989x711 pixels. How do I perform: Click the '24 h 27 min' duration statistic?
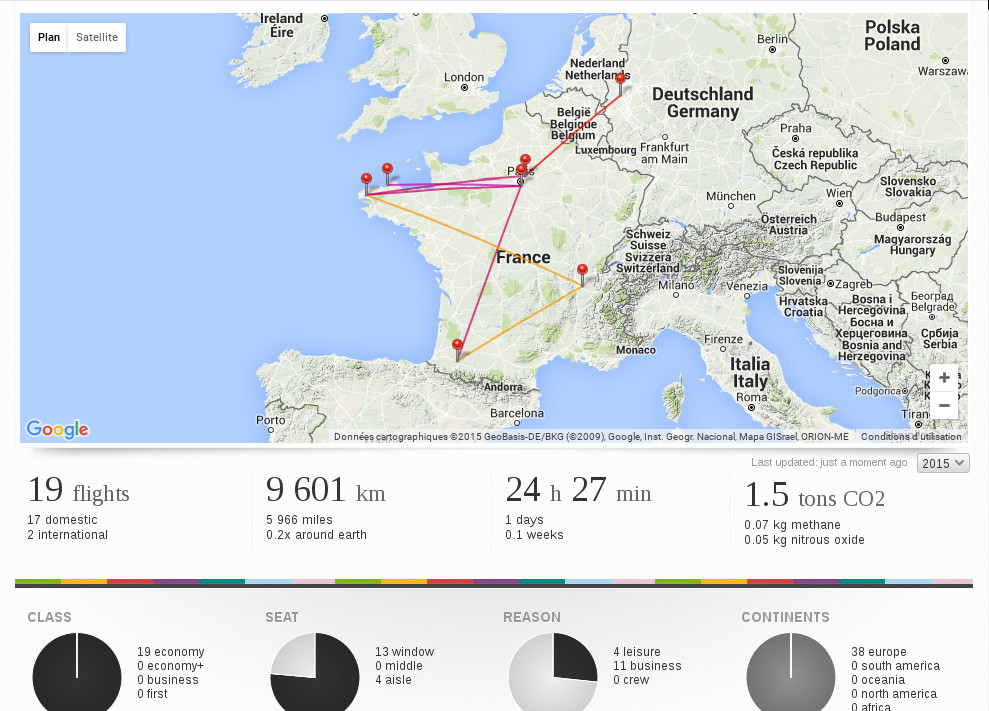pyautogui.click(x=578, y=490)
